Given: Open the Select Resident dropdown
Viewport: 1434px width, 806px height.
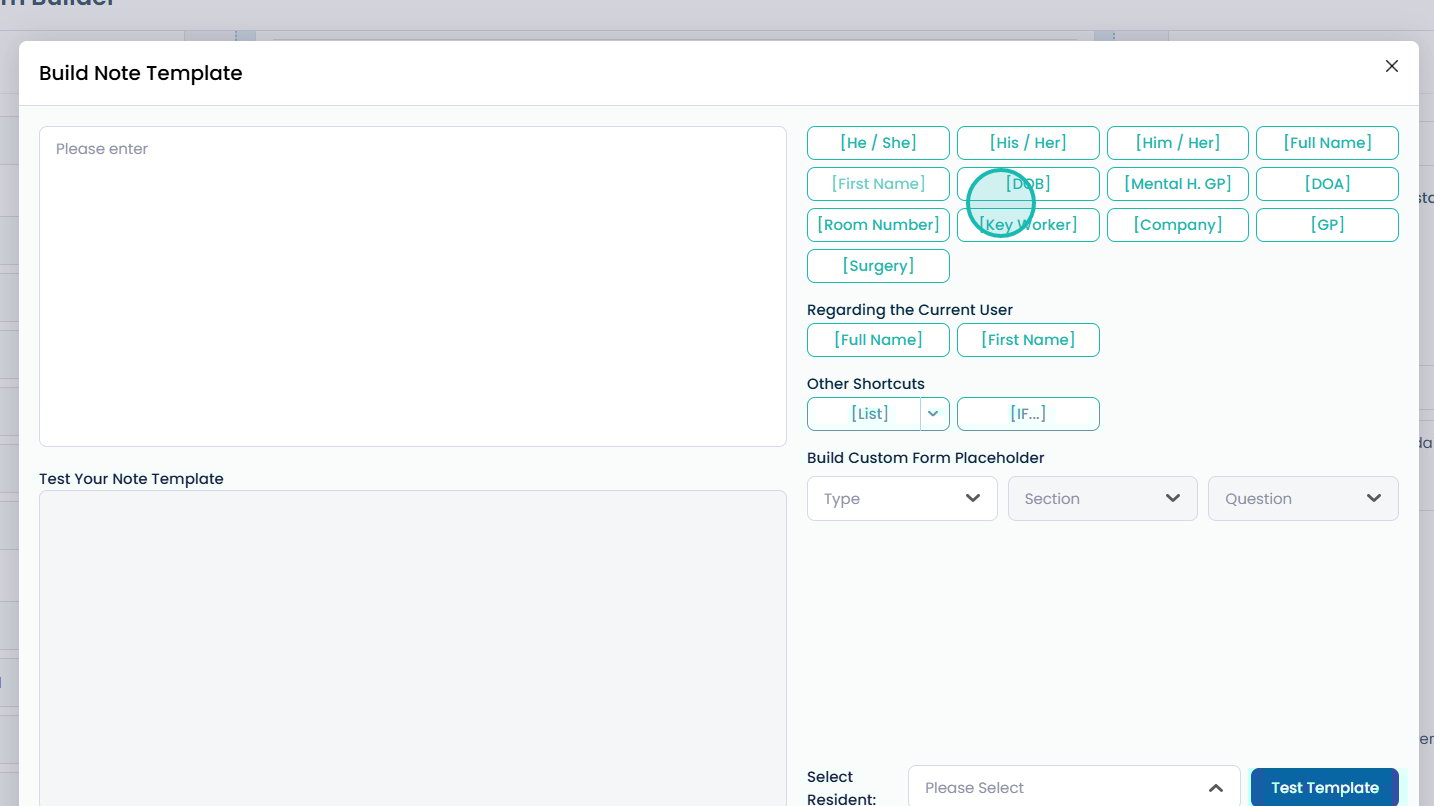Looking at the screenshot, I should [1073, 787].
